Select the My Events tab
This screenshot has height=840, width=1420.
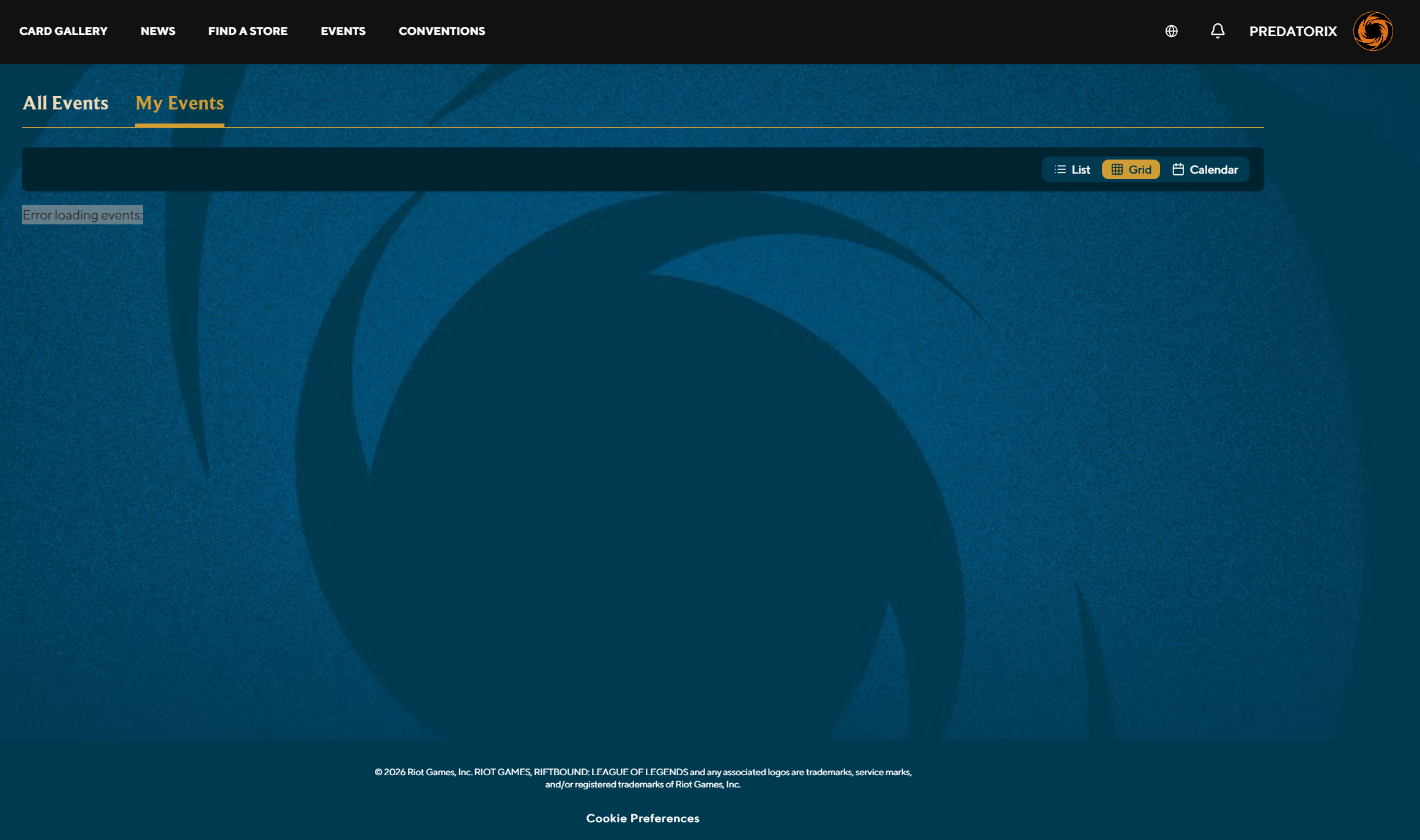pos(180,103)
